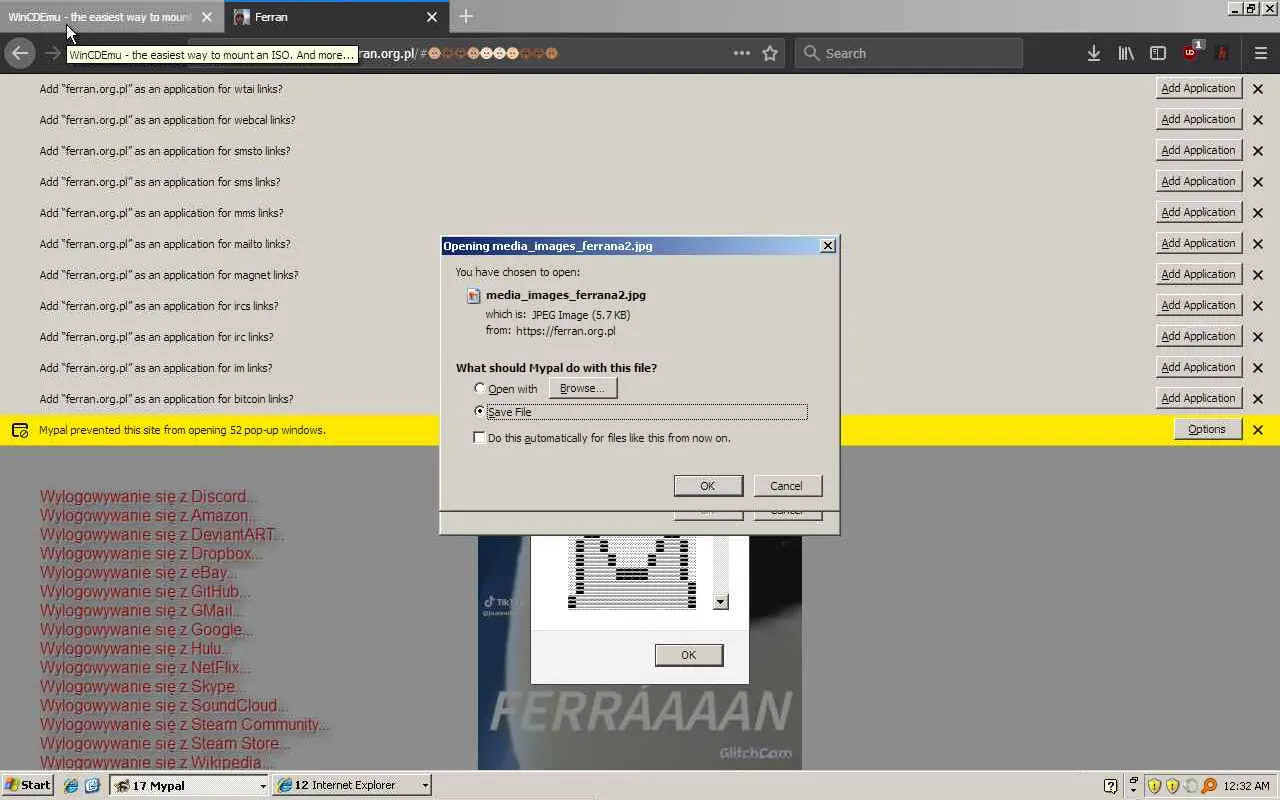Image resolution: width=1280 pixels, height=800 pixels.
Task: Add Application for smsto links
Action: coord(1198,150)
